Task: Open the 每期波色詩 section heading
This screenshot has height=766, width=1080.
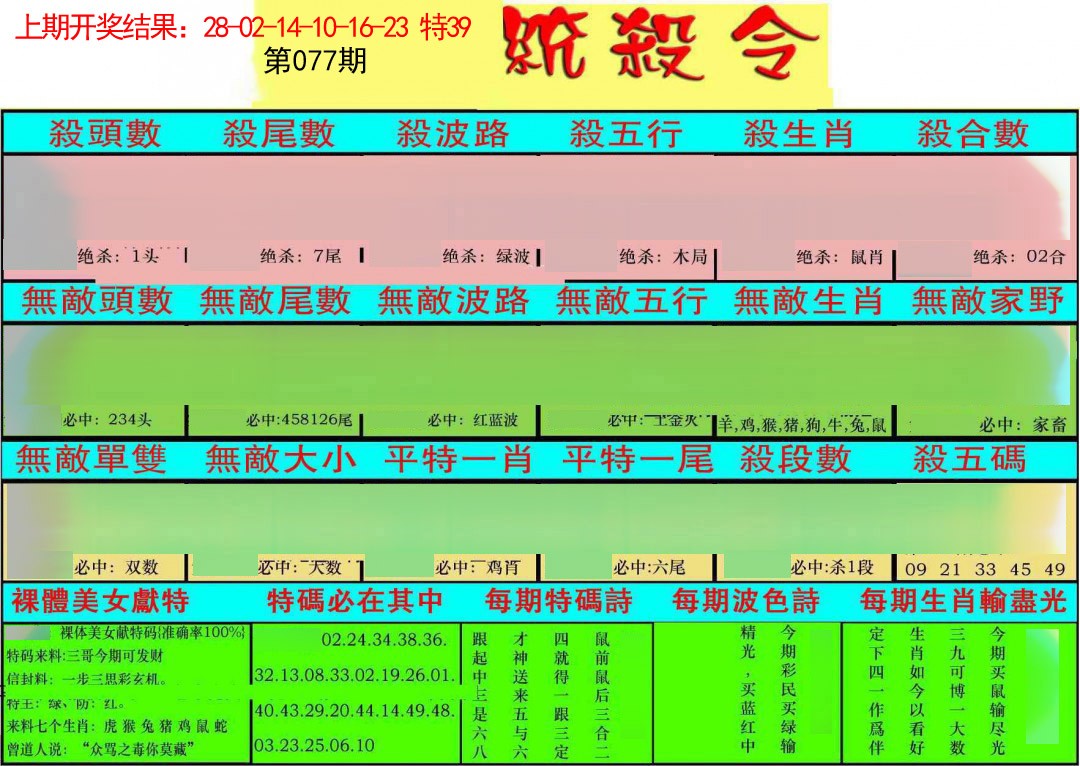Action: point(745,601)
